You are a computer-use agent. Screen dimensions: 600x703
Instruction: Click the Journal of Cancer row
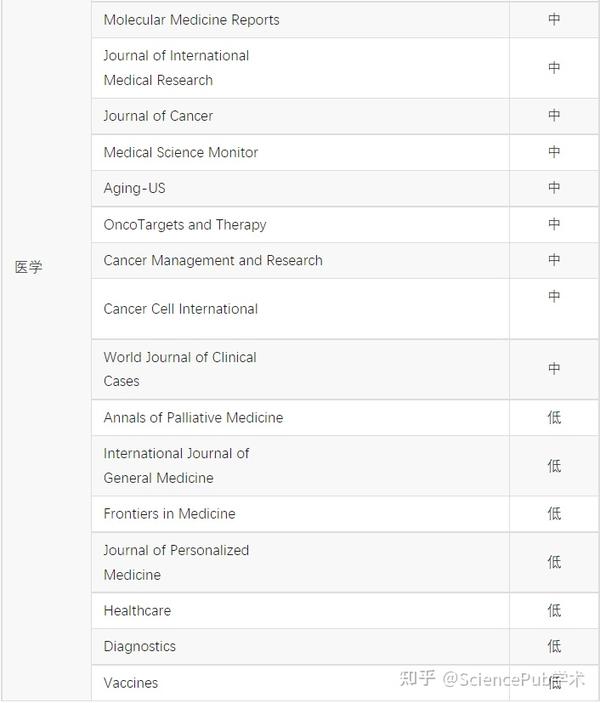coord(158,116)
